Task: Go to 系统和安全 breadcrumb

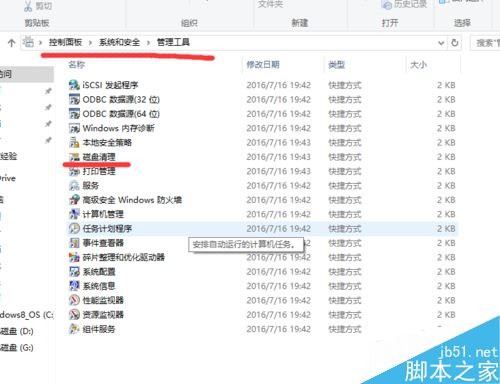Action: 119,42
